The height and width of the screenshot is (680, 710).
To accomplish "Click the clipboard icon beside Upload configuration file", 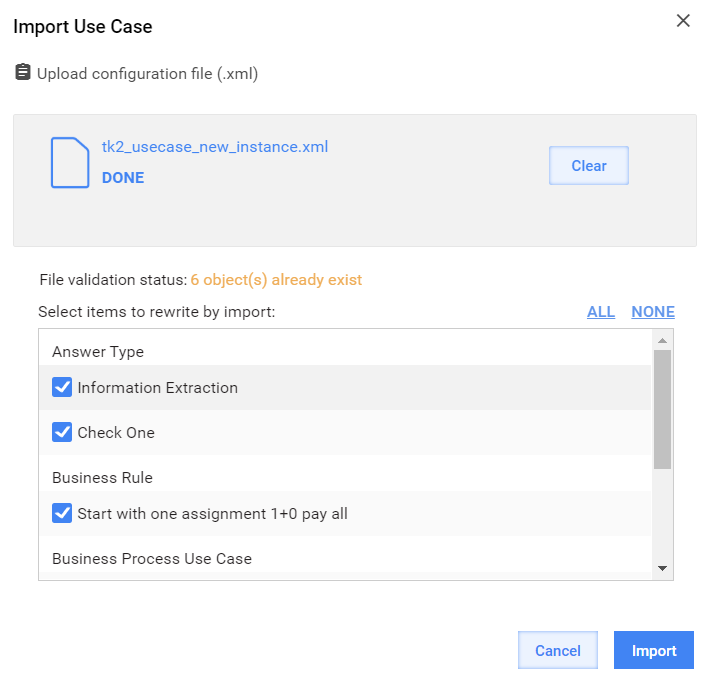I will pyautogui.click(x=23, y=72).
